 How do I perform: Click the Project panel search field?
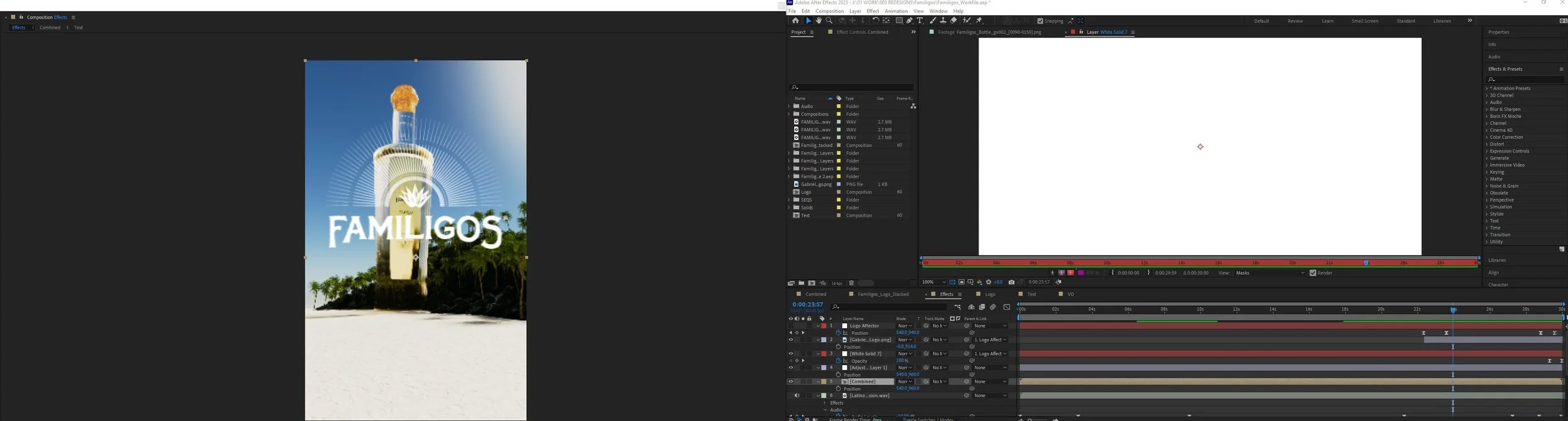(x=851, y=87)
